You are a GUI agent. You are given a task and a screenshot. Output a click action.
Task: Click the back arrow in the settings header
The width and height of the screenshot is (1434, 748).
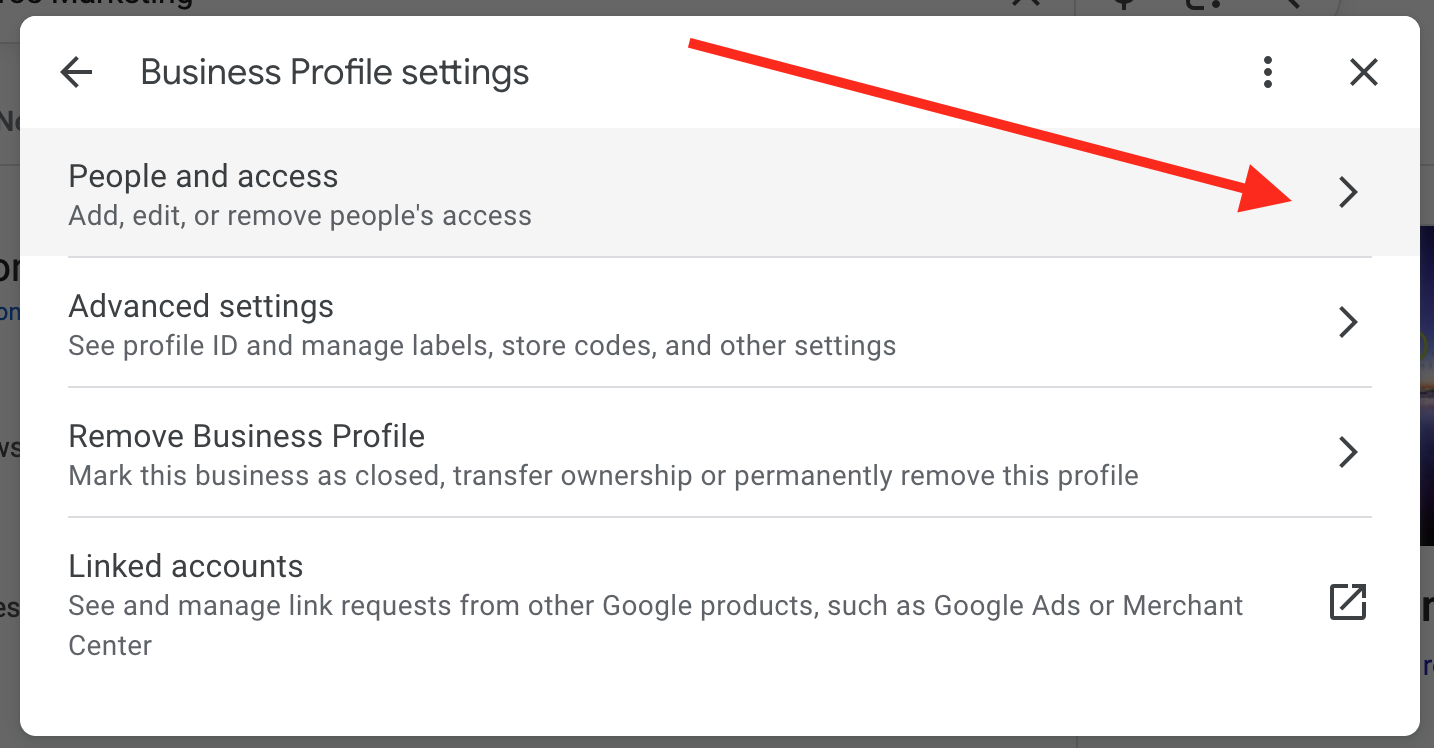click(76, 72)
